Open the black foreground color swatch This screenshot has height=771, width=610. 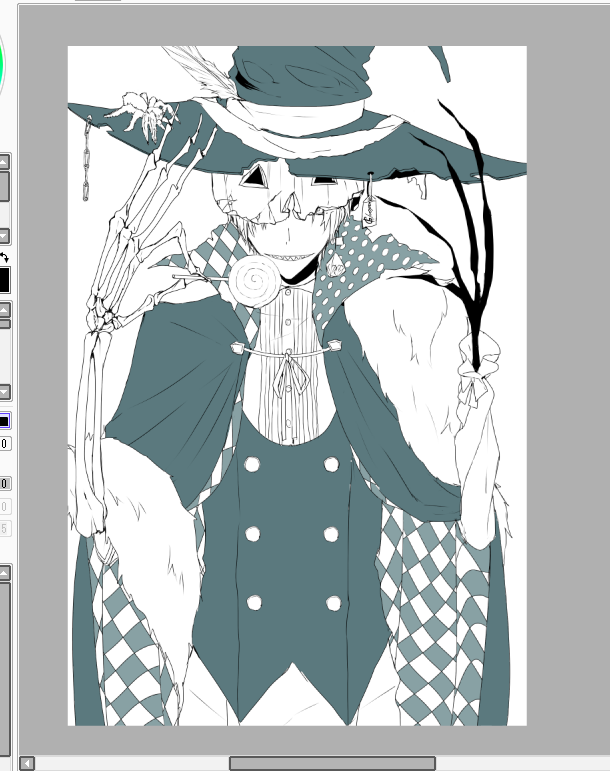tap(4, 280)
